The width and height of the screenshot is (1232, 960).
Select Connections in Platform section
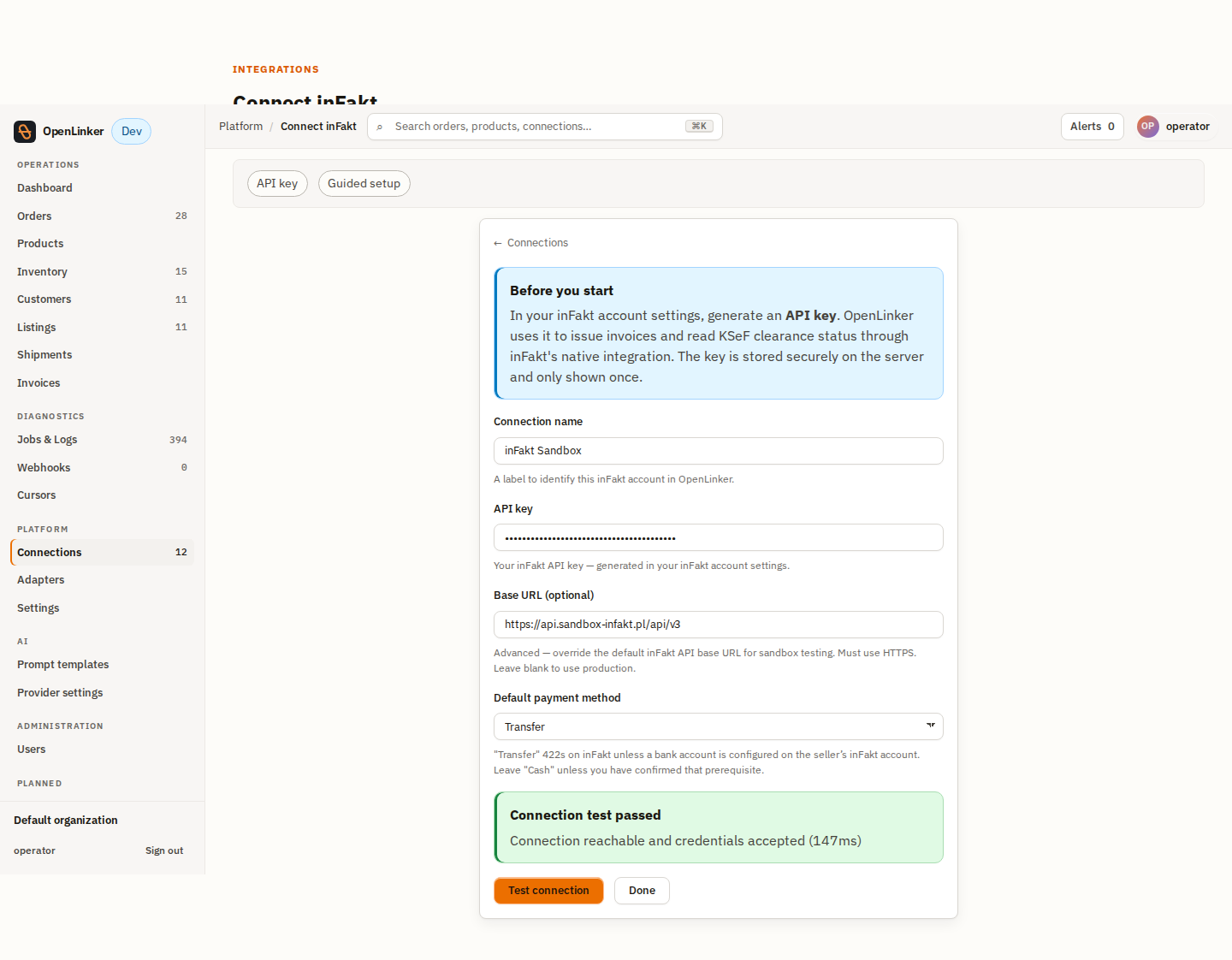click(x=103, y=552)
